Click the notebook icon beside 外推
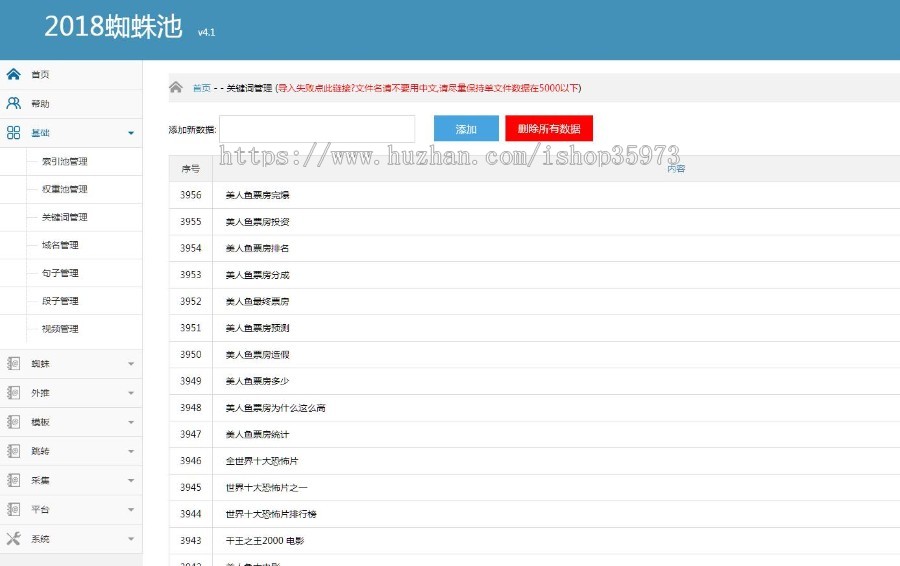 point(14,393)
